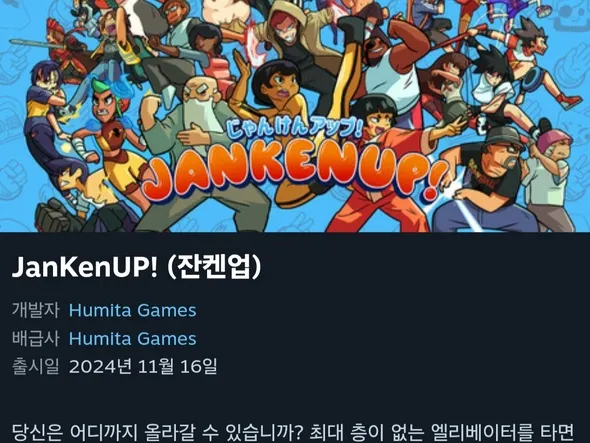Click the blue-haired fighter in yellow and purple
This screenshot has width=590, height=443.
tap(45, 113)
